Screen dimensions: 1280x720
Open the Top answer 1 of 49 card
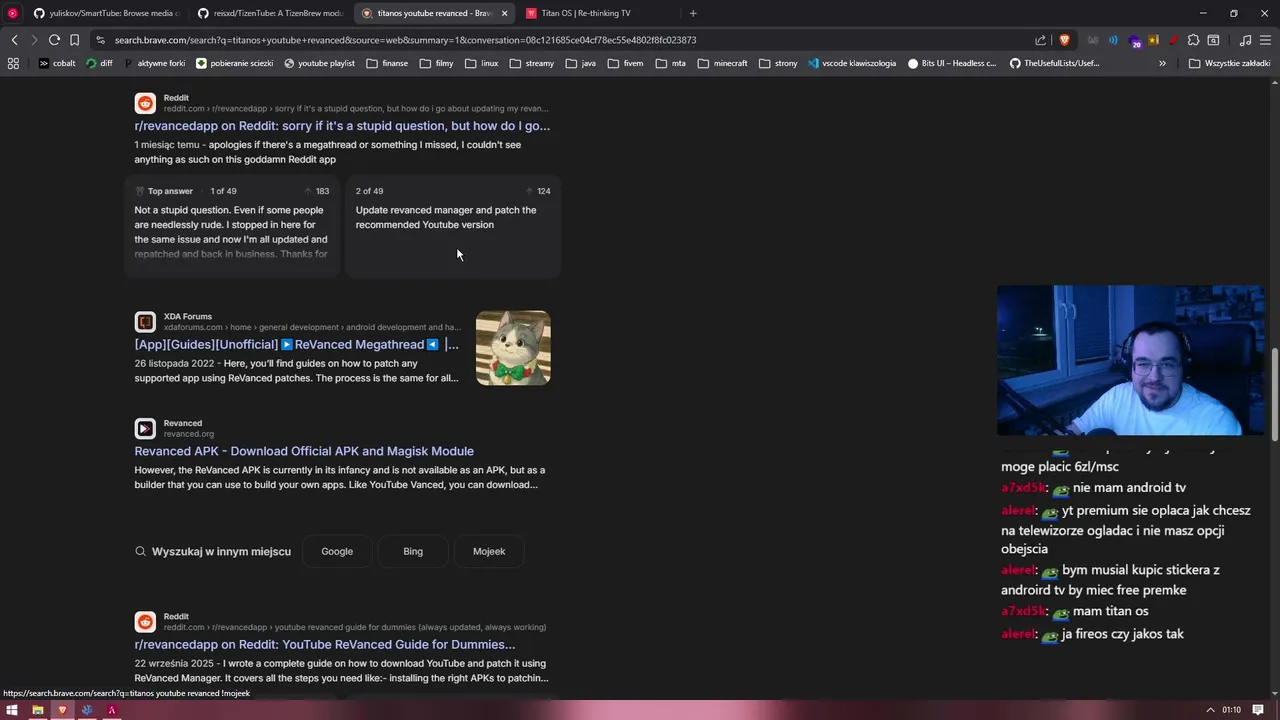coord(232,225)
